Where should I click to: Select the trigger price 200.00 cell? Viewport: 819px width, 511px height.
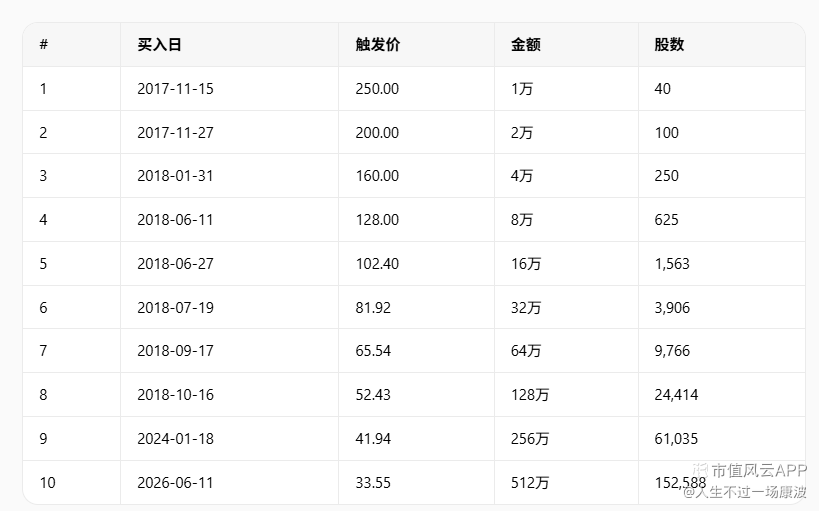[377, 133]
